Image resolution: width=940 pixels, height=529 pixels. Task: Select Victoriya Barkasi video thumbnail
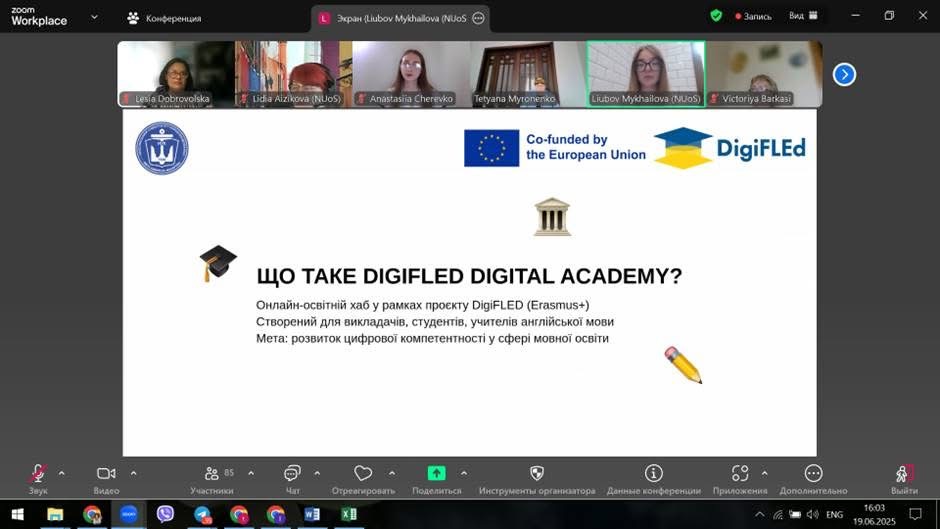point(764,74)
